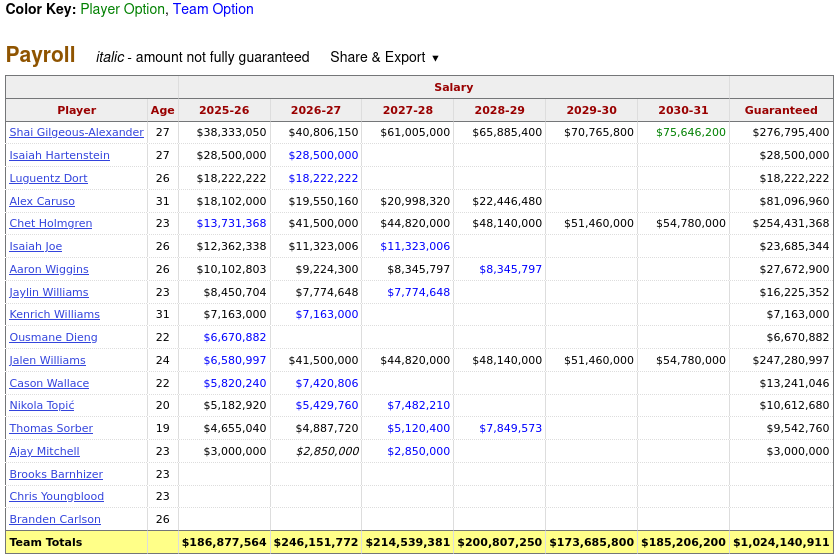Select Dieng's $6,670,882 2025-26 salary
This screenshot has height=555, width=840.
coord(235,338)
